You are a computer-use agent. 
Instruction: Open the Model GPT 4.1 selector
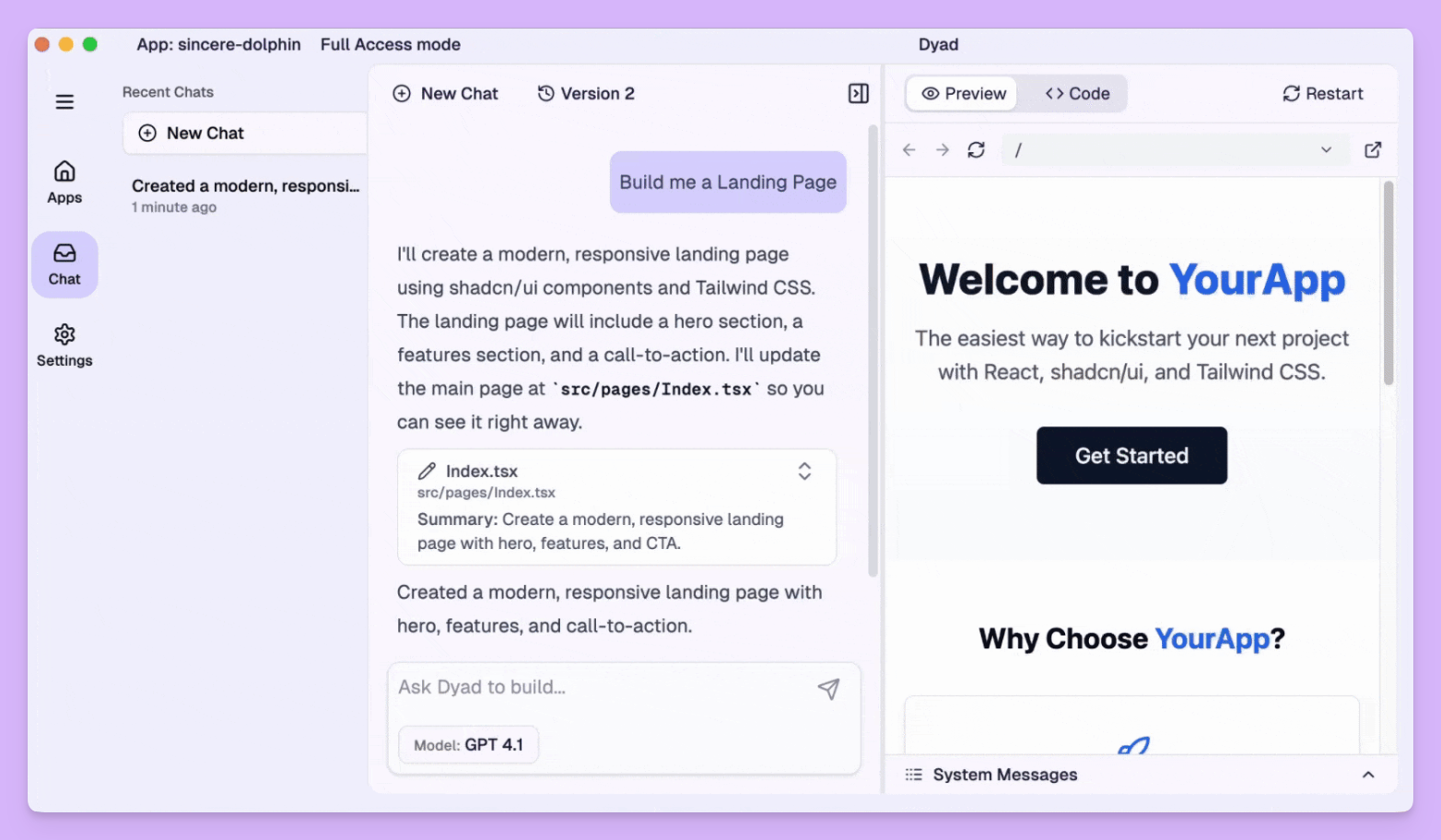[468, 744]
